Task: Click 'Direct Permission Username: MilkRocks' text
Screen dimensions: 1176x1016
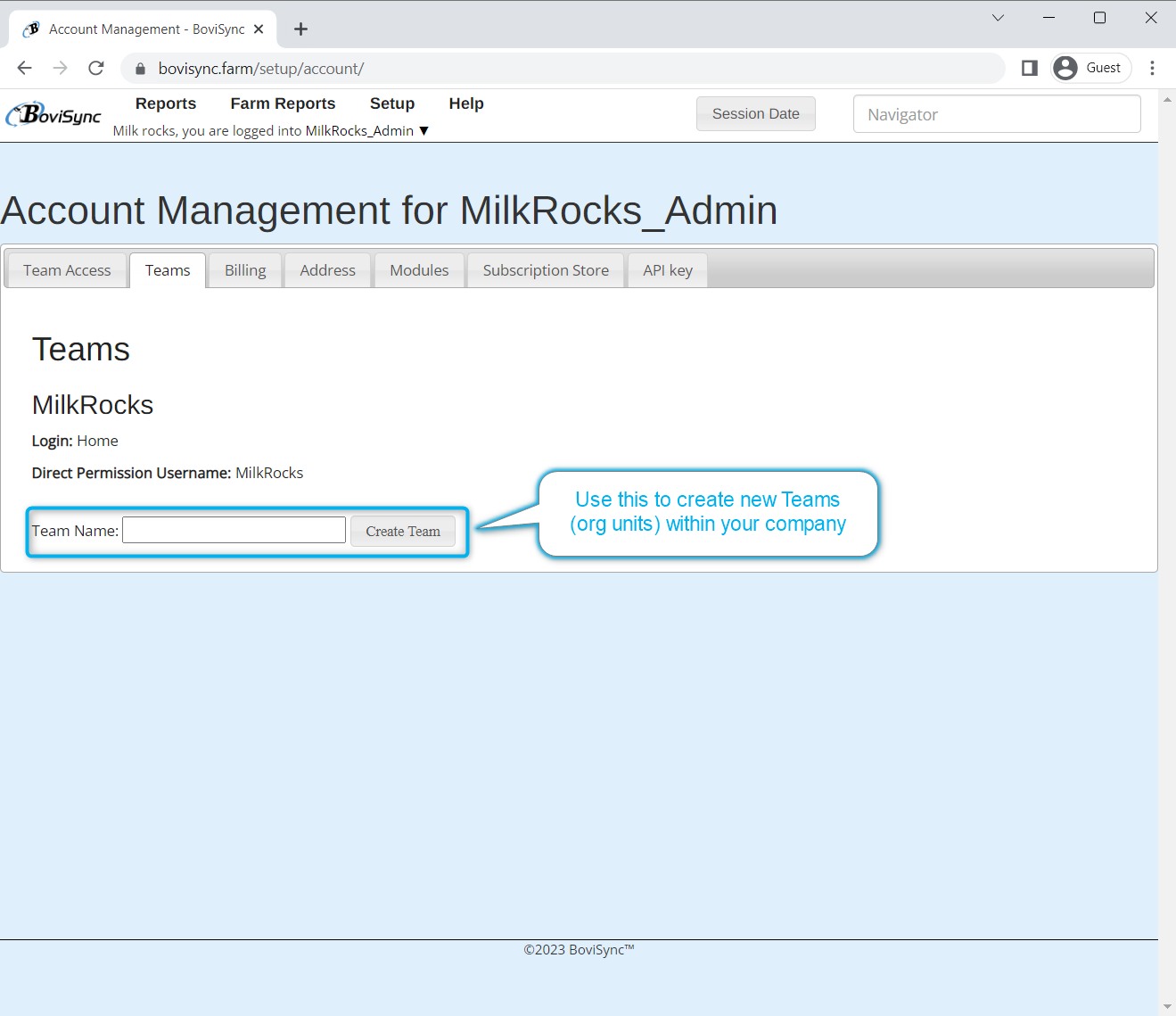Action: tap(168, 473)
